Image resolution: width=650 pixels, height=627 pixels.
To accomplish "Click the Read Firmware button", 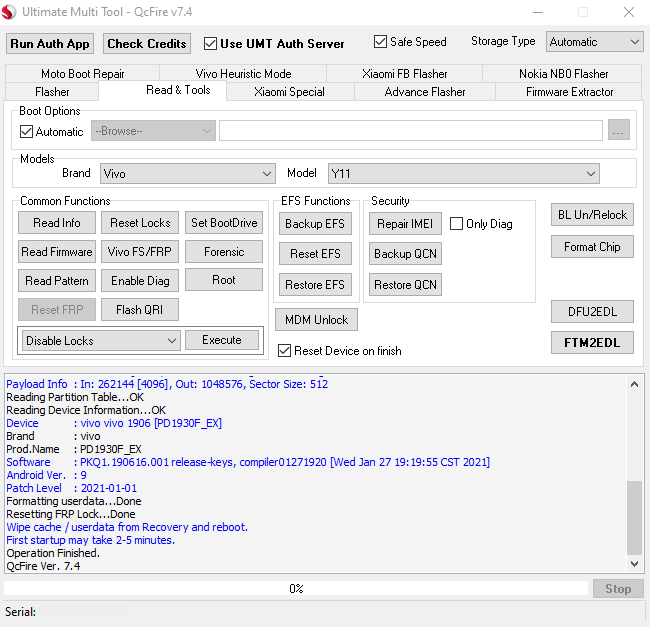I will [57, 252].
